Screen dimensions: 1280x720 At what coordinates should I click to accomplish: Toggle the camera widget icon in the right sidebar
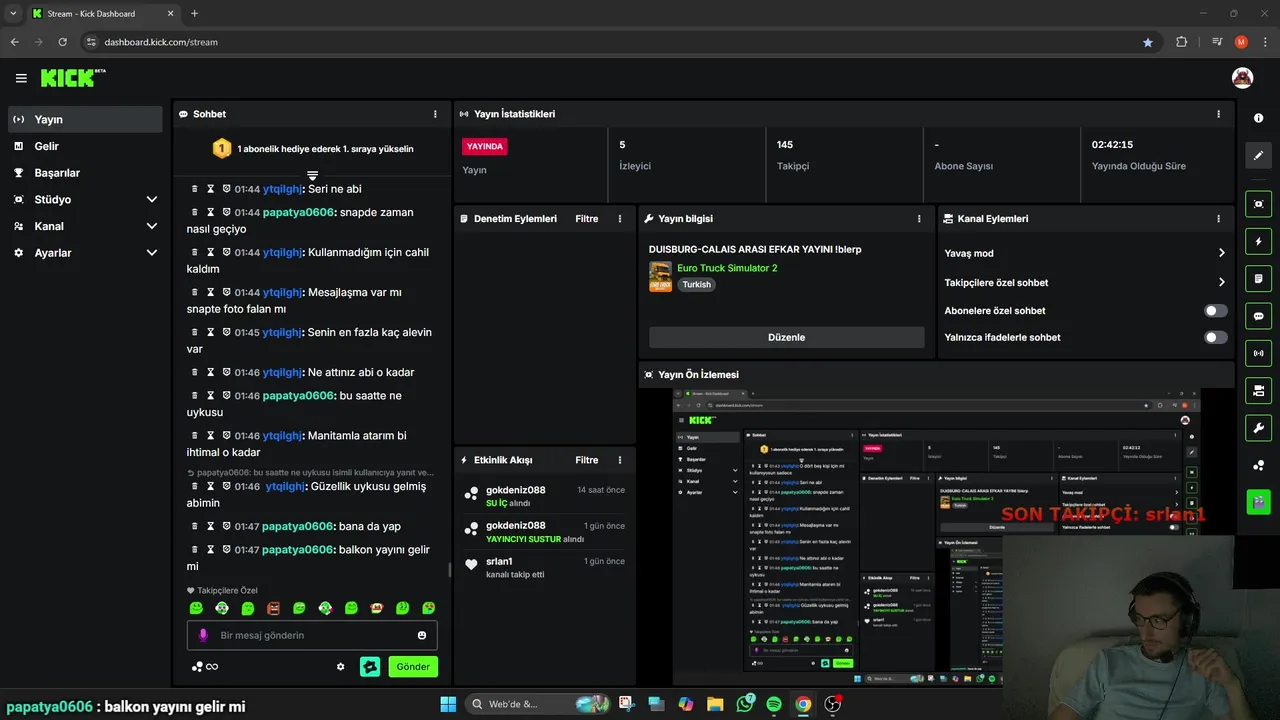pos(1258,390)
